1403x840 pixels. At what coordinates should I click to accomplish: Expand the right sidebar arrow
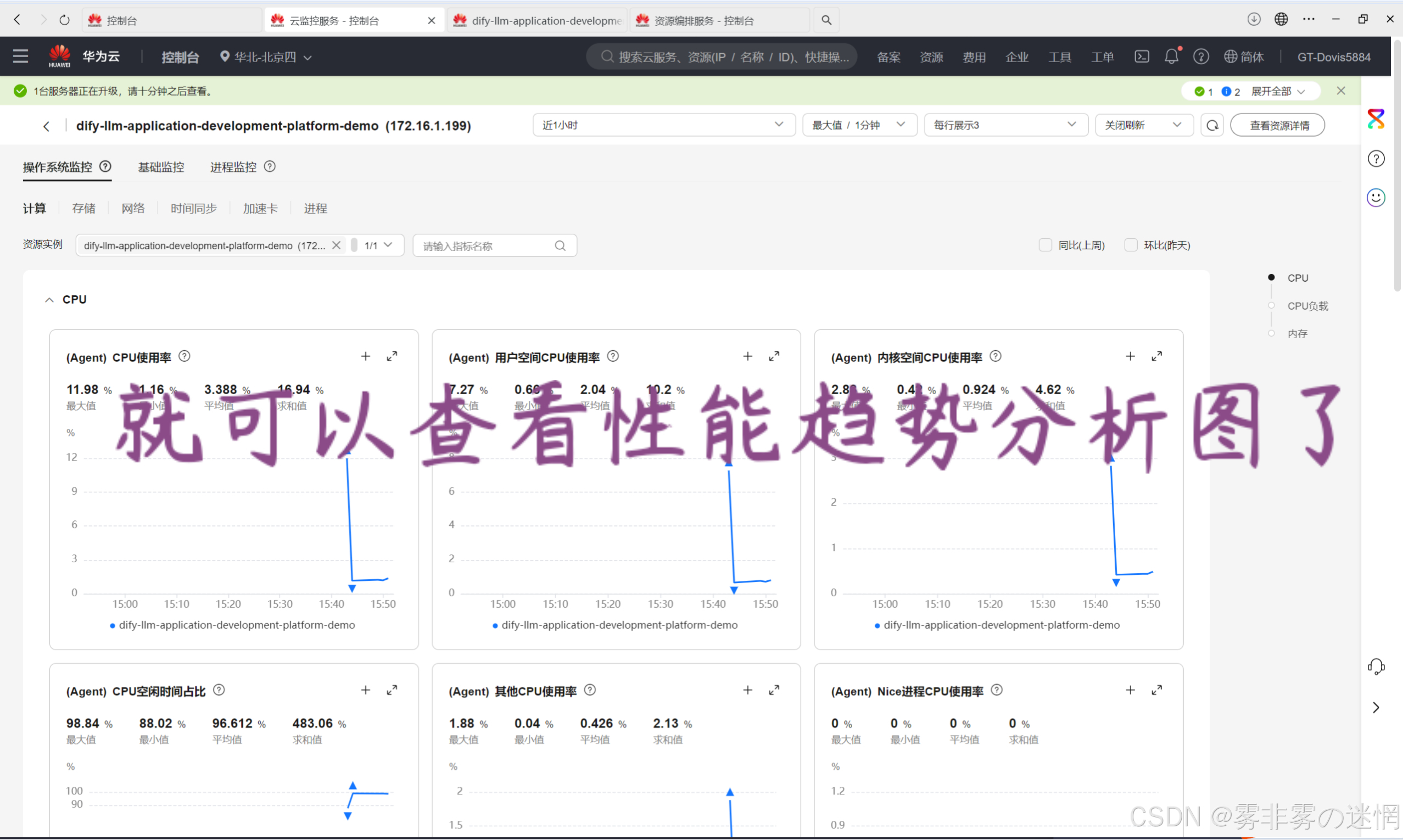[1376, 708]
